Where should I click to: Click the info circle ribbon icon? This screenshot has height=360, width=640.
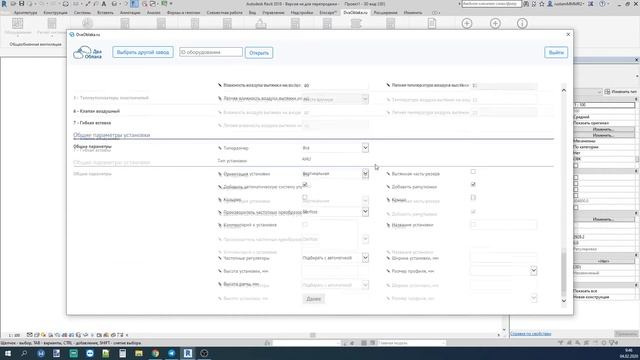pos(522,23)
